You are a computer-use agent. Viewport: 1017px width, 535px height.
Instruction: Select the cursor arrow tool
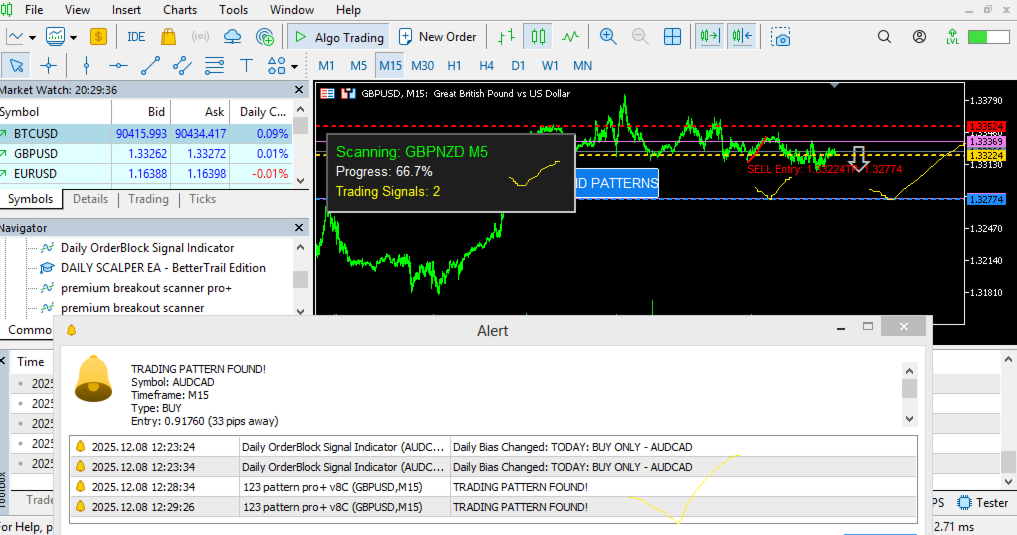(16, 65)
